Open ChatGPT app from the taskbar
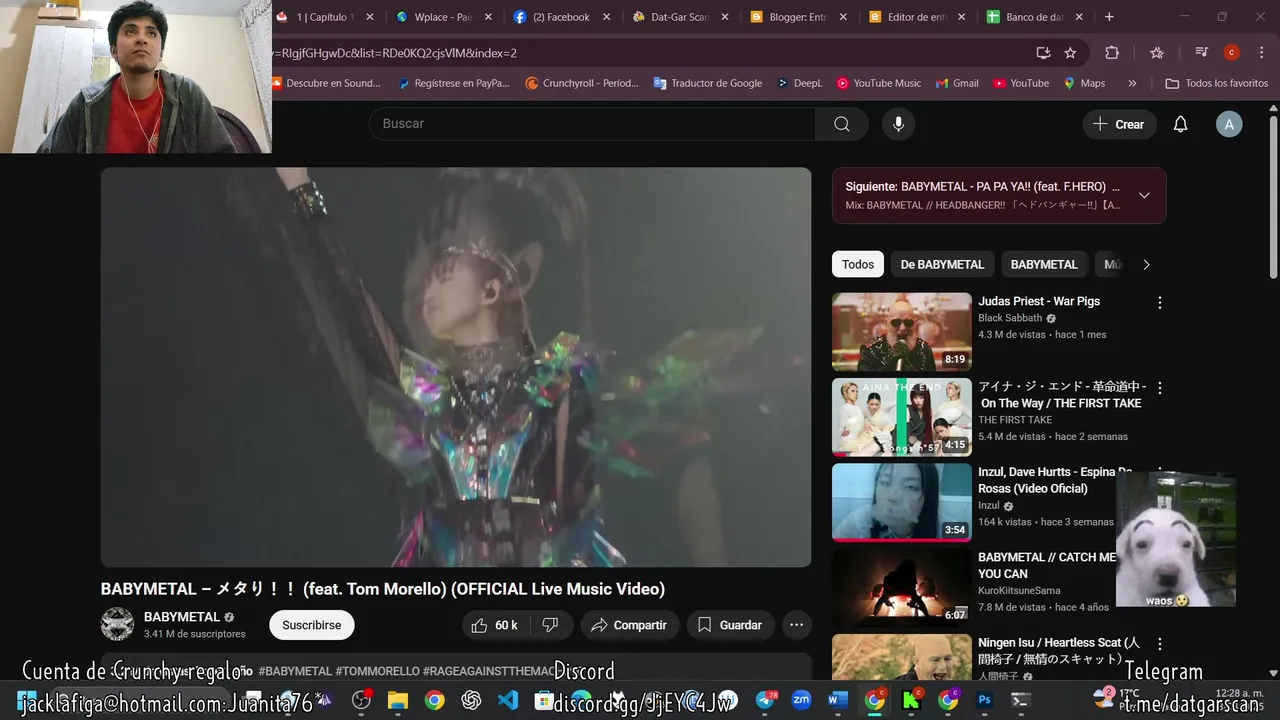The image size is (1280, 720). coord(471,701)
